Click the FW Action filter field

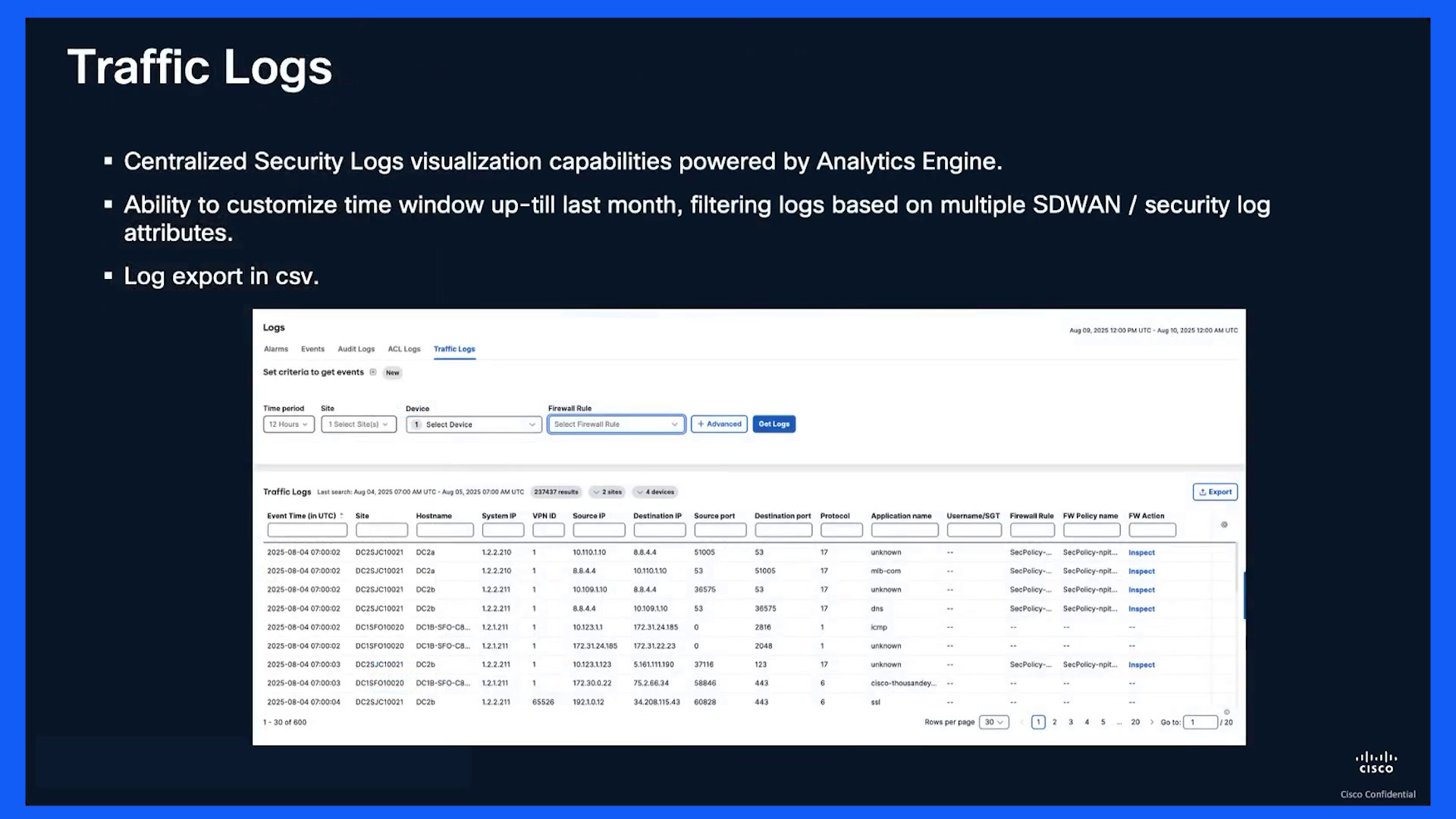pos(1153,531)
